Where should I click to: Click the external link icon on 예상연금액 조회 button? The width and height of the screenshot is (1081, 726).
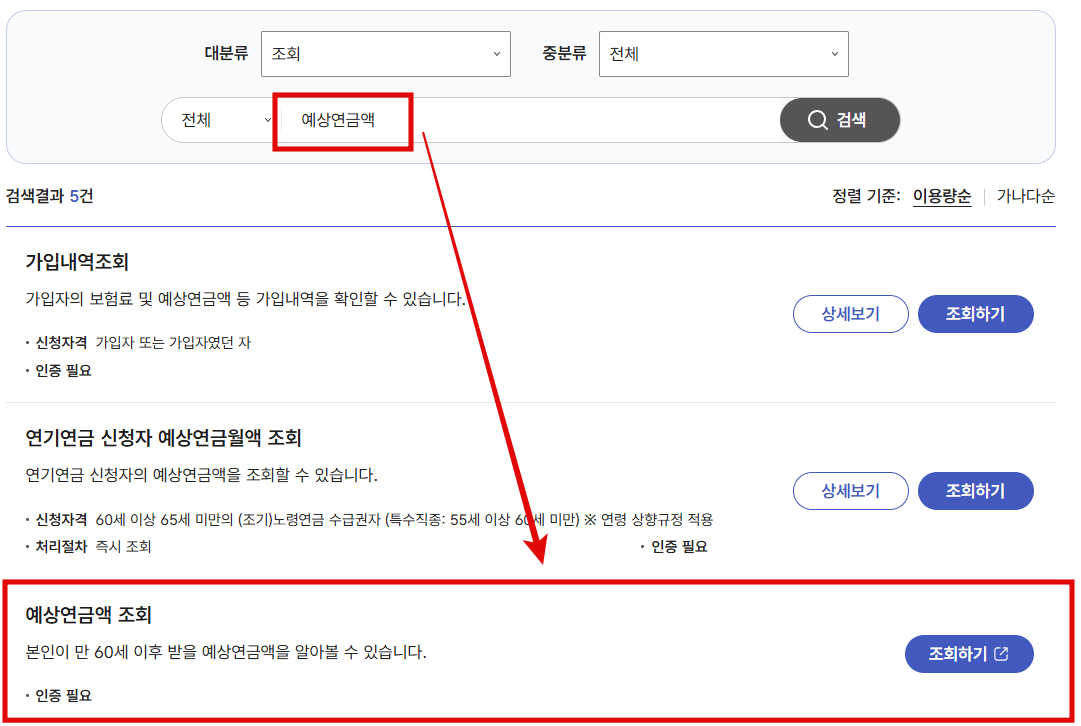point(1002,654)
